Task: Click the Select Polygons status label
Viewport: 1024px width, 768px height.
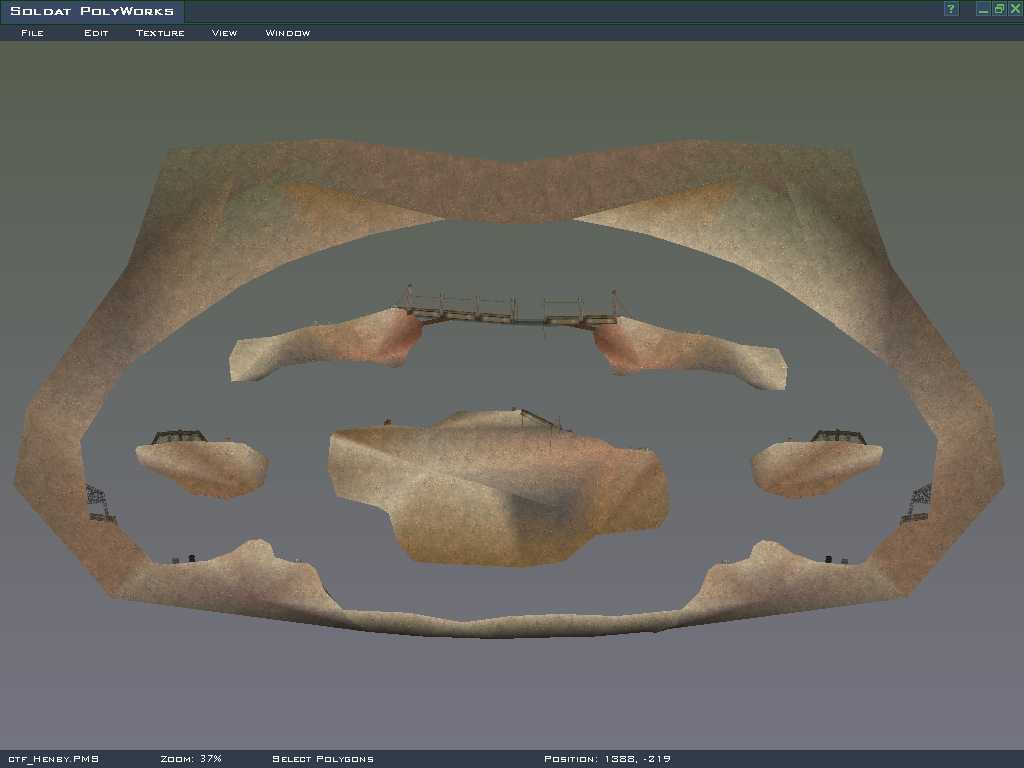Action: (323, 759)
